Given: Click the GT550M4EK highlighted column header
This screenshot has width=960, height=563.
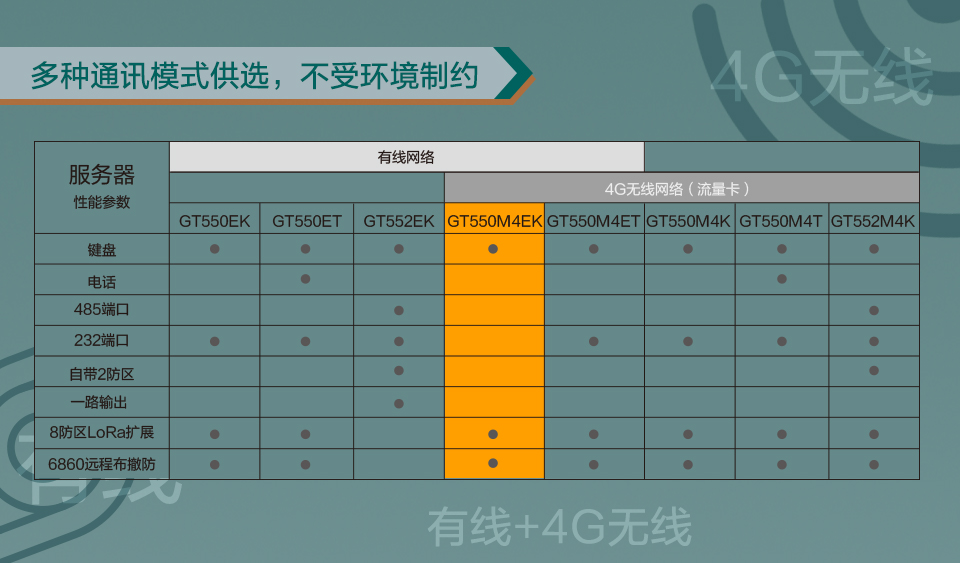Looking at the screenshot, I should pyautogui.click(x=494, y=221).
